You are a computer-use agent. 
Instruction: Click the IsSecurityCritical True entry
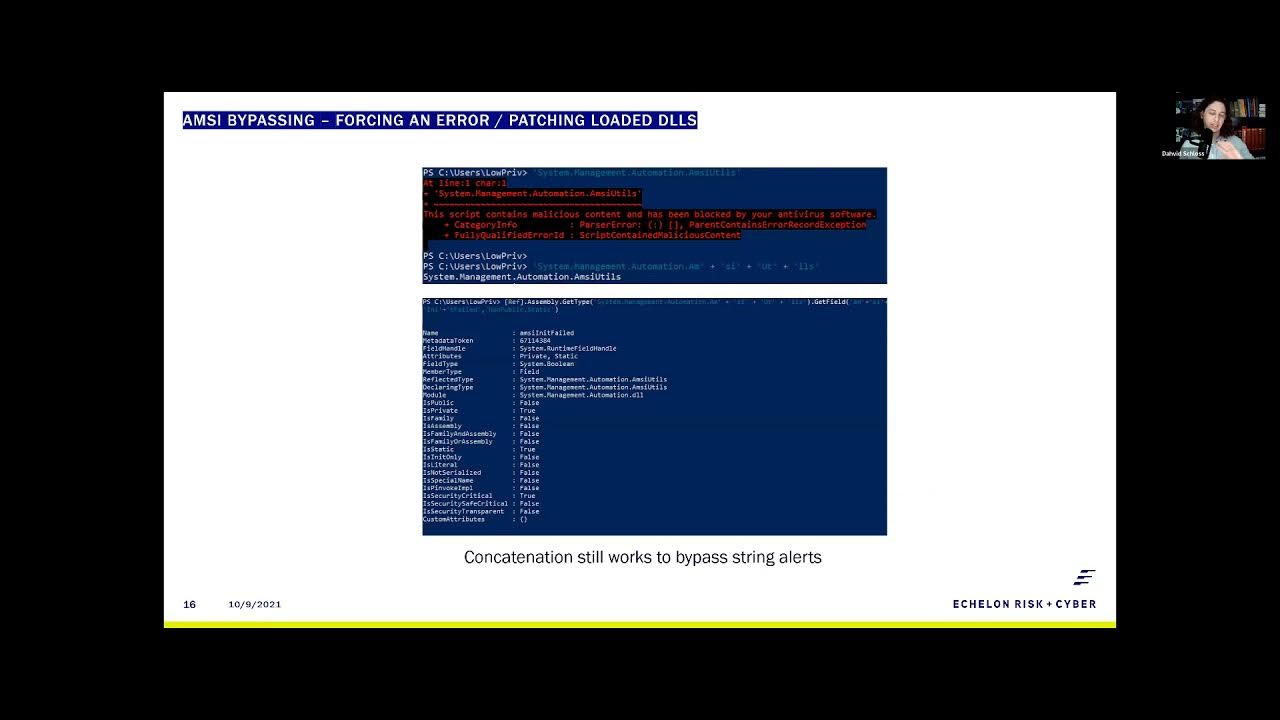tap(480, 495)
